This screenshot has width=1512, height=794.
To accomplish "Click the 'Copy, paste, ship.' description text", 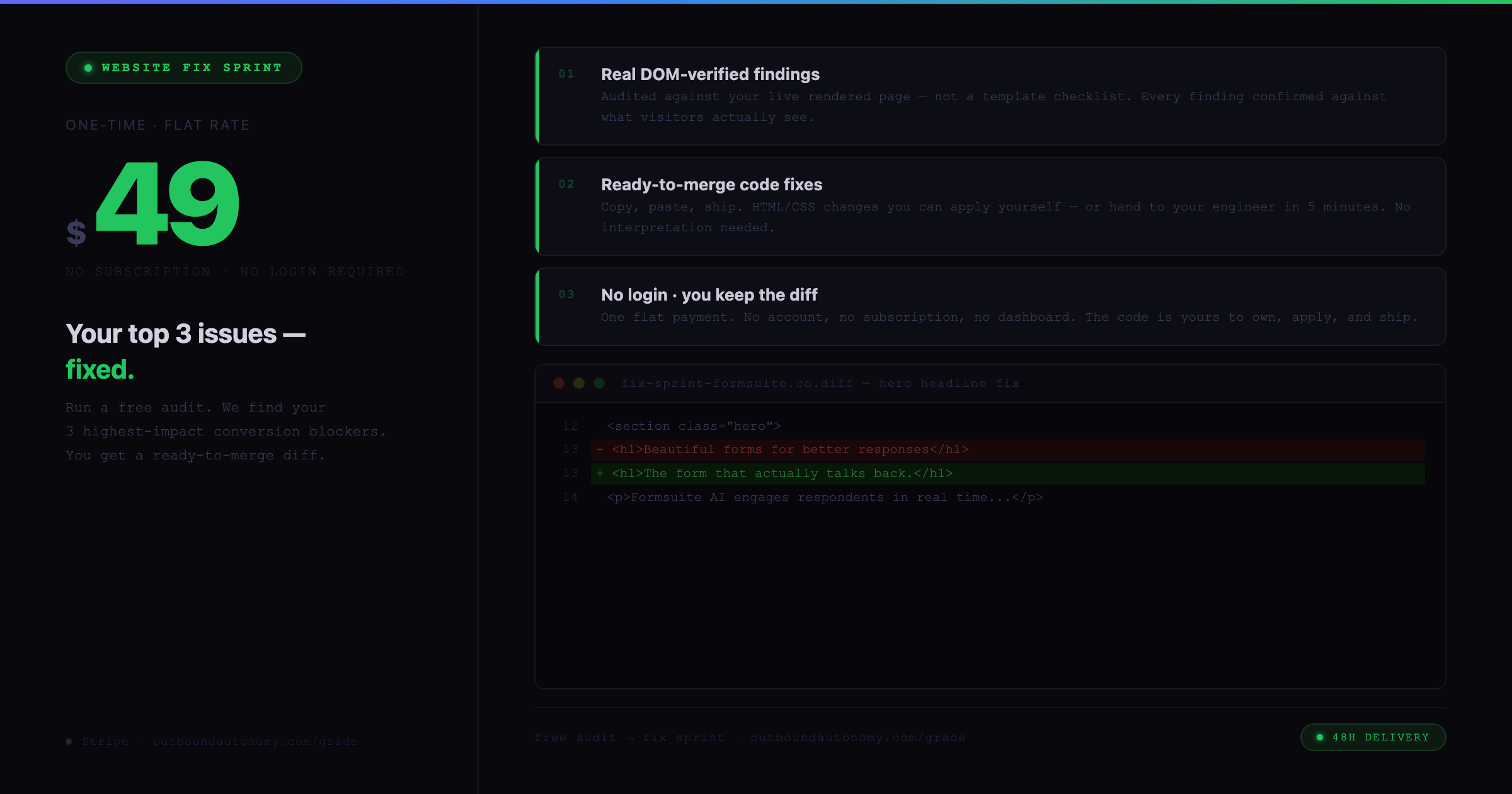I will click(x=1005, y=217).
